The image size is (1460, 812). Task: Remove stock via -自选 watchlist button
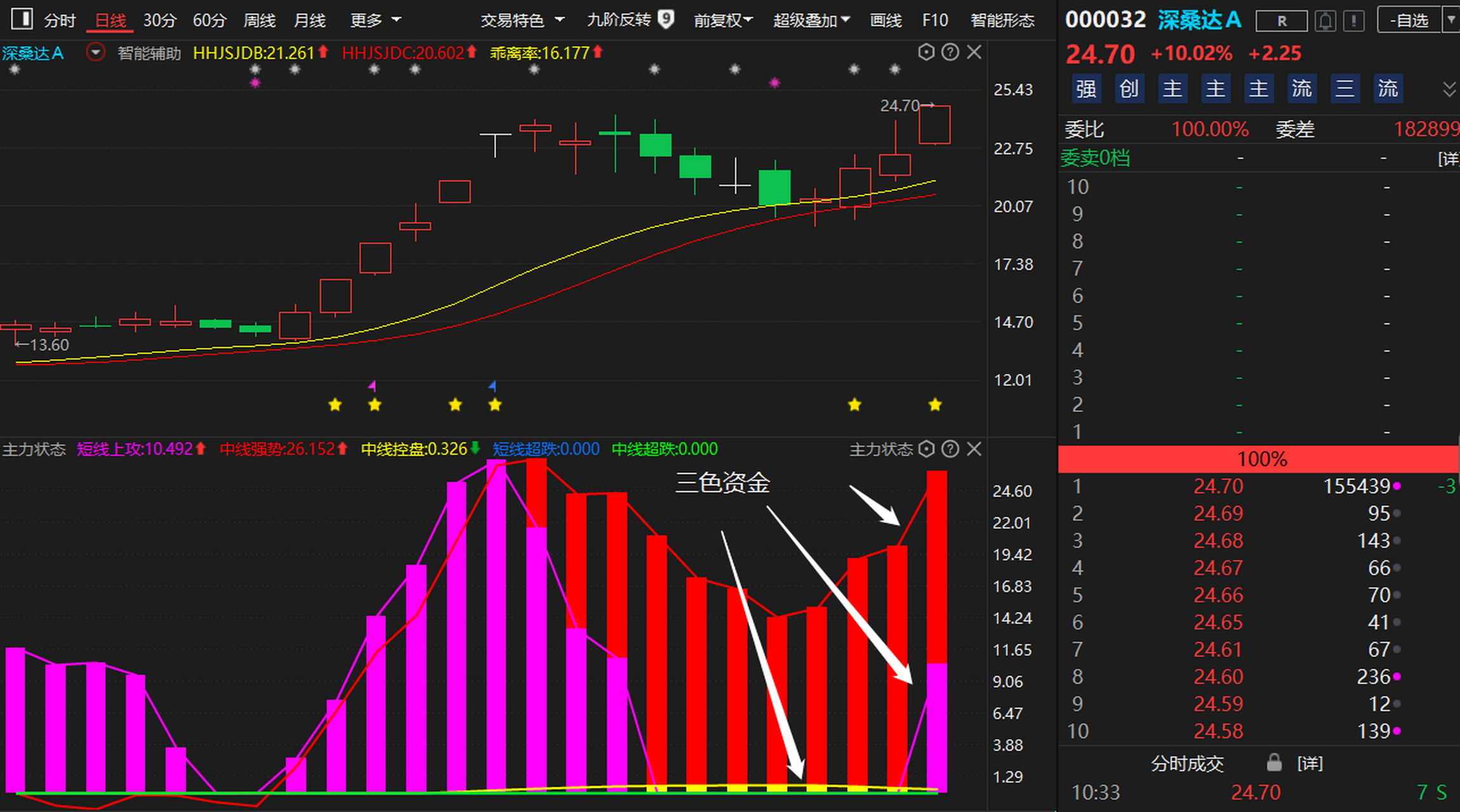tap(1409, 20)
